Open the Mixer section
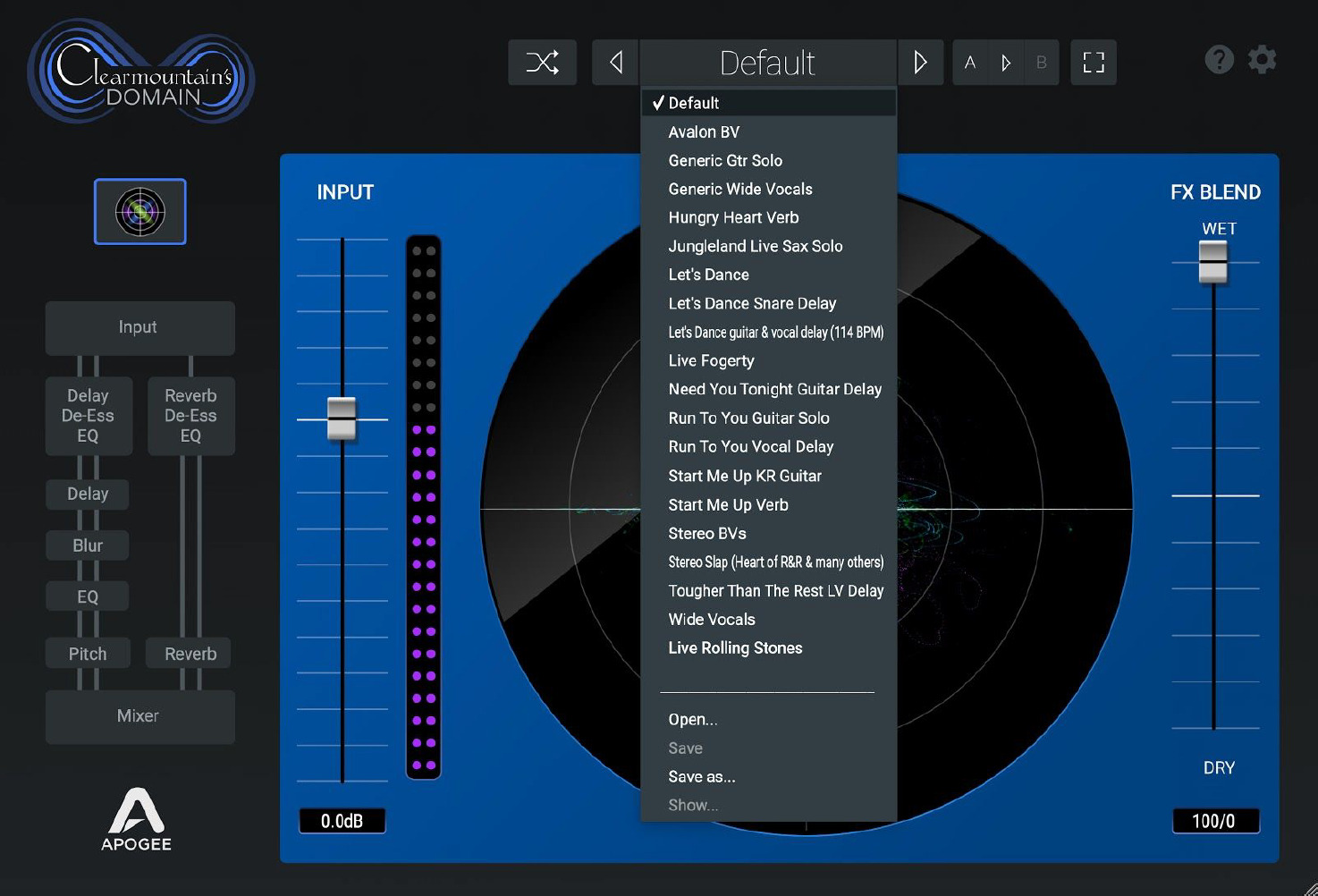The height and width of the screenshot is (896, 1318). pyautogui.click(x=139, y=716)
